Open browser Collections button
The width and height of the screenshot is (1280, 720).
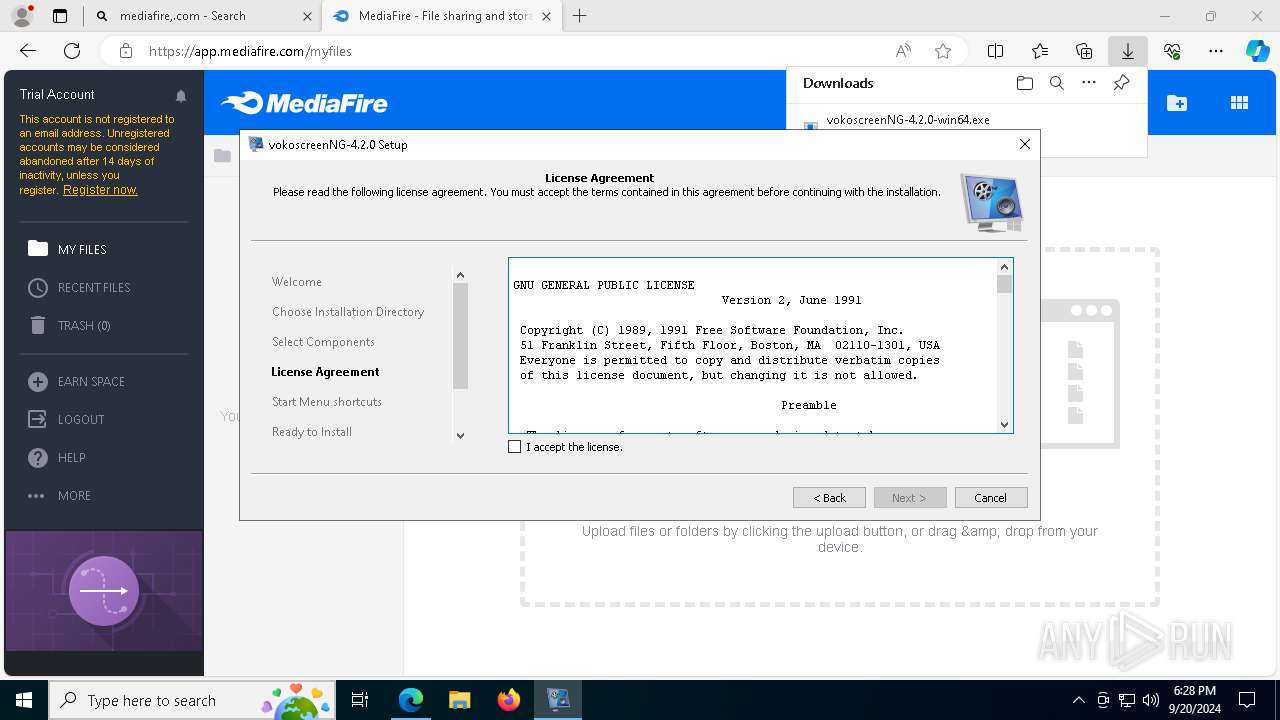[x=1084, y=51]
